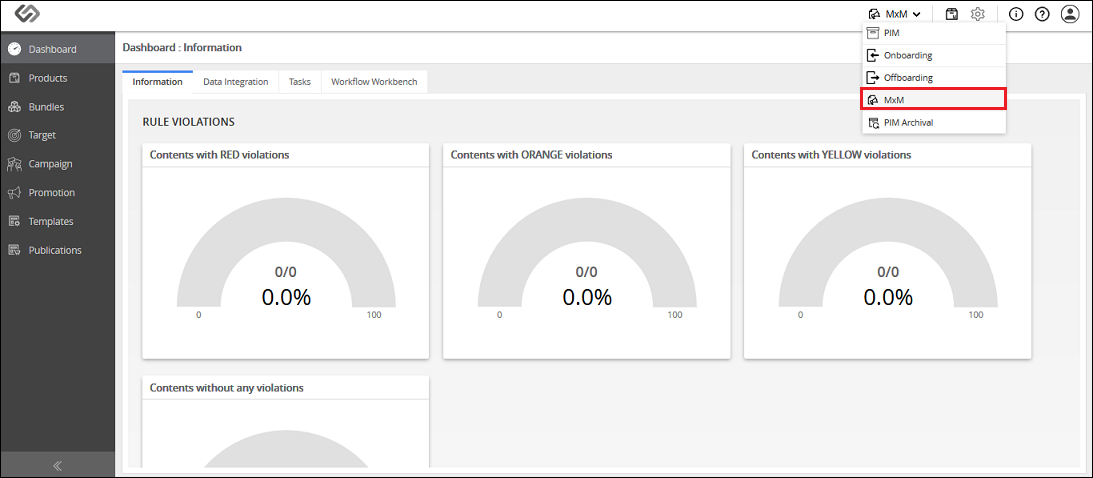
Task: Open Templates in the sidebar
Action: pos(57,222)
